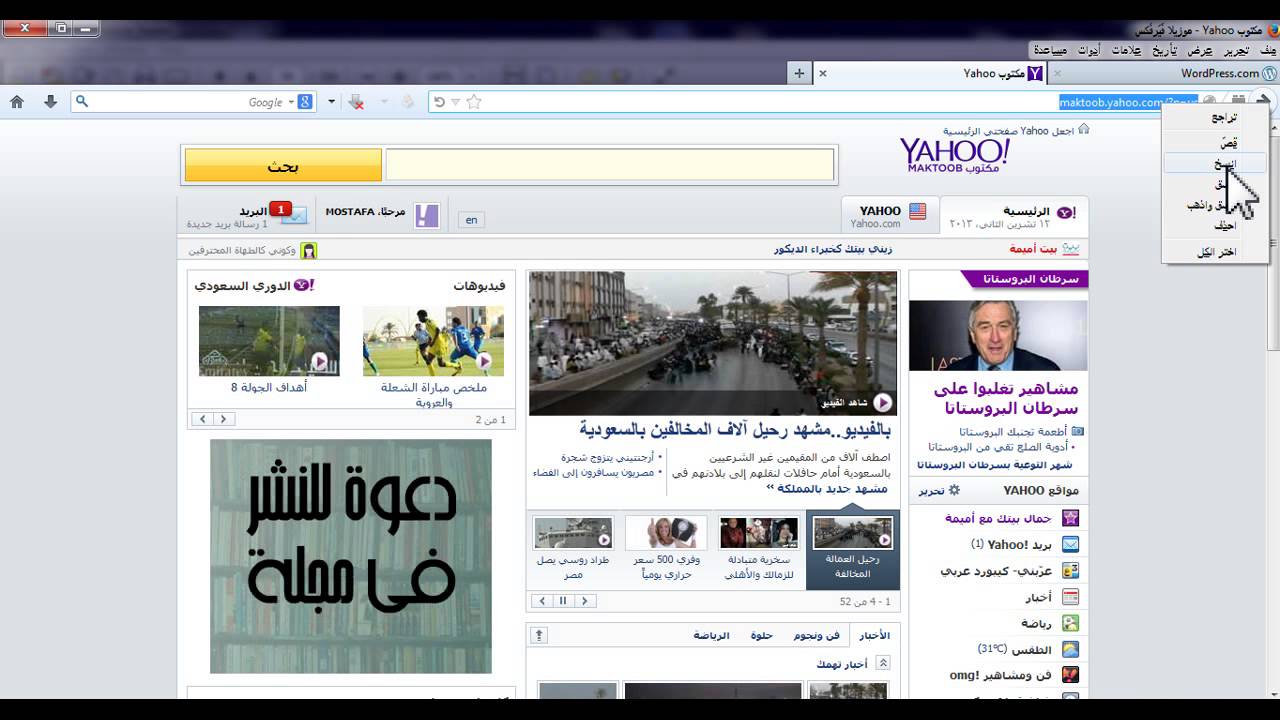Open the بريد Yahoo mail sidebar icon
The width and height of the screenshot is (1280, 720).
(1070, 544)
